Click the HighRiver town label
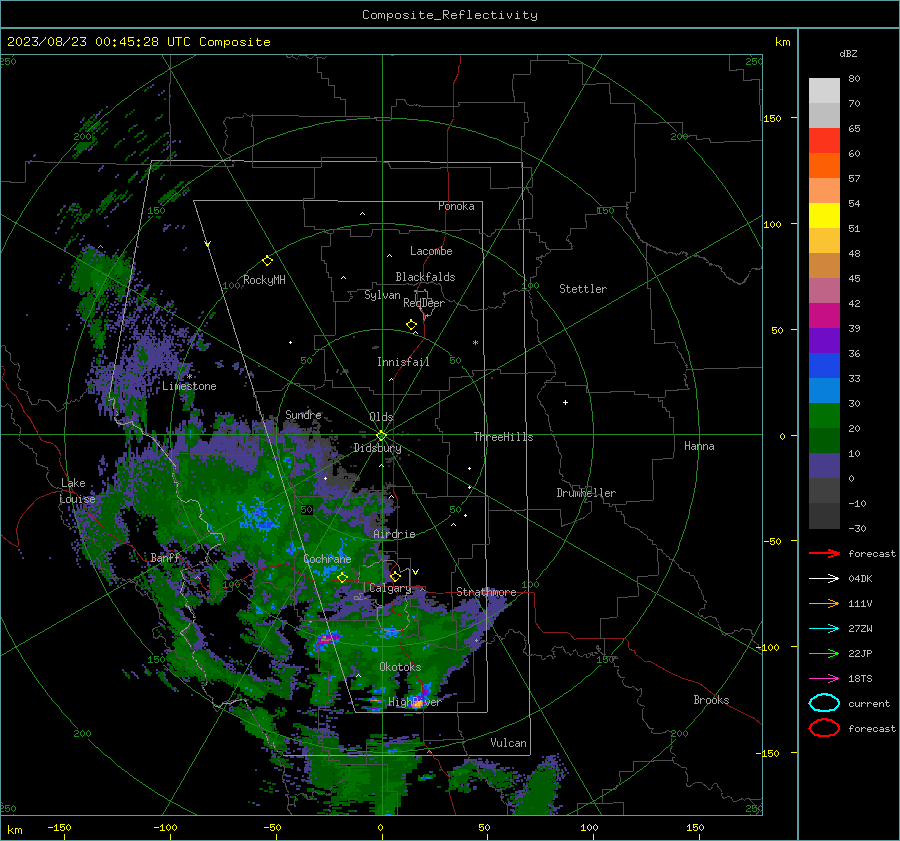The height and width of the screenshot is (841, 900). (x=414, y=702)
